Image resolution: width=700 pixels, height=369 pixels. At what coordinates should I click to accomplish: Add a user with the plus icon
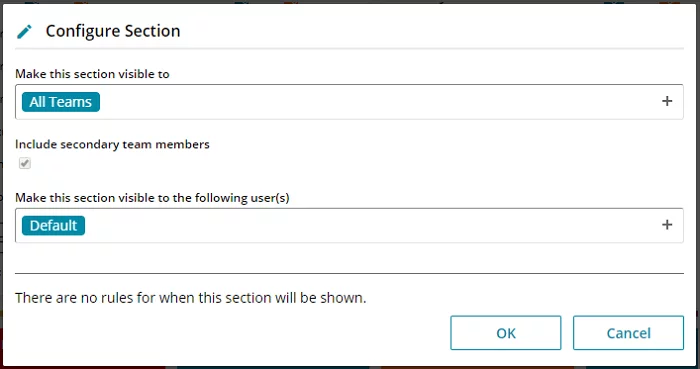pos(667,224)
